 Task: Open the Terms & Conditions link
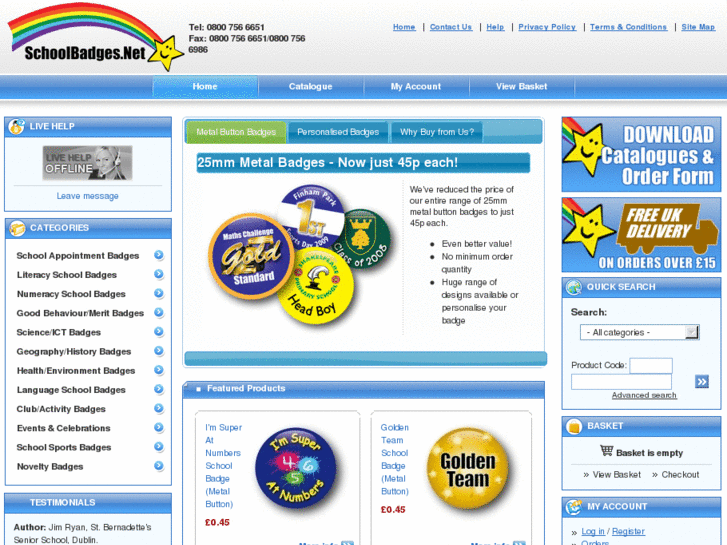click(628, 27)
